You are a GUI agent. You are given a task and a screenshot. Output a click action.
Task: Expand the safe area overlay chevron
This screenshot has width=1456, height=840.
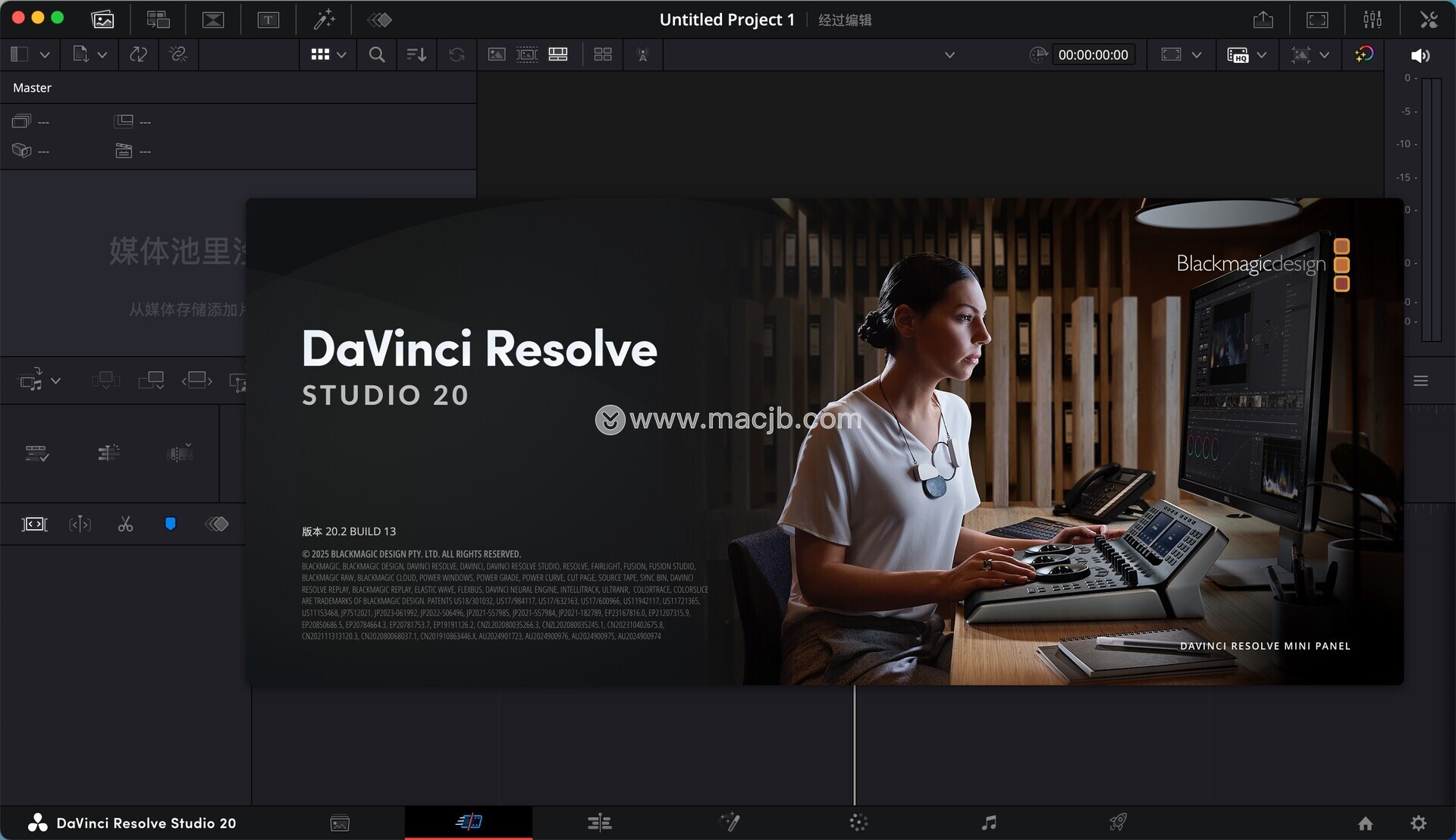pyautogui.click(x=1324, y=55)
